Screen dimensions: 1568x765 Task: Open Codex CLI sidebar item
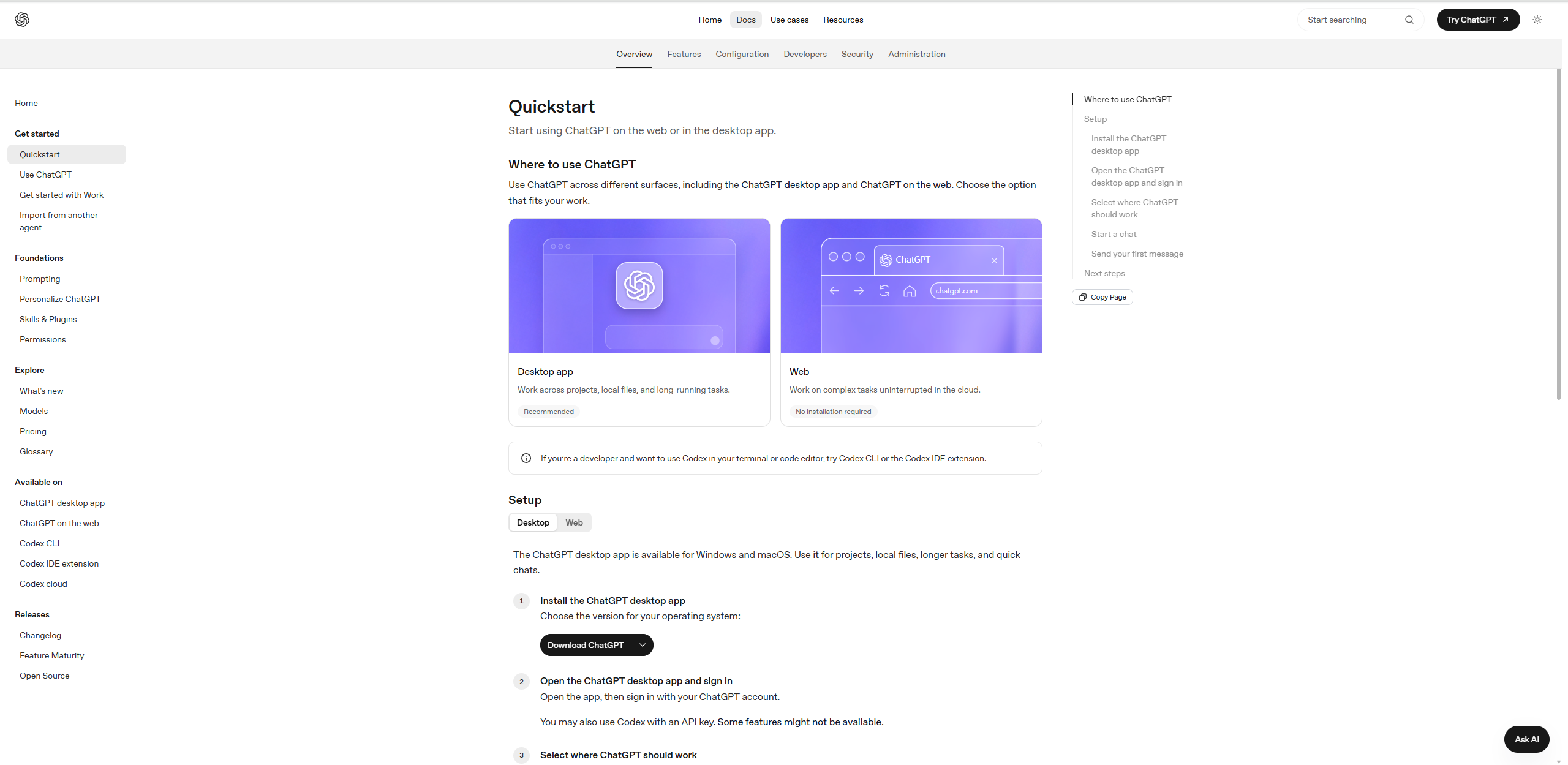(39, 543)
